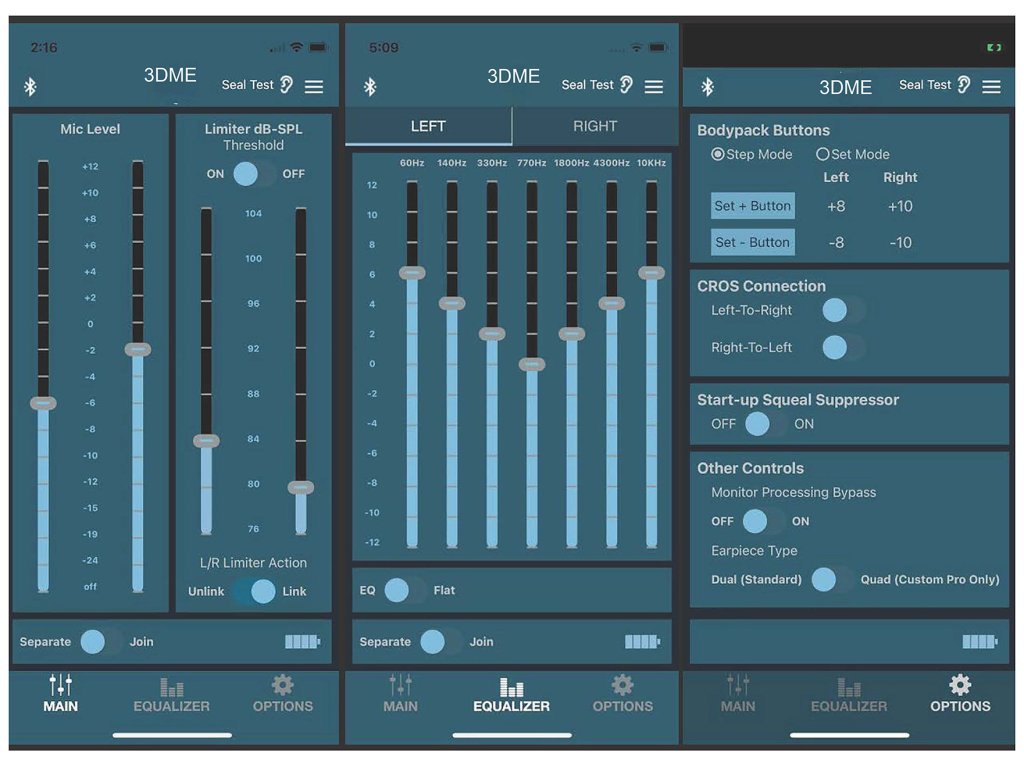Open hamburger menu on Equalizer screen

654,86
